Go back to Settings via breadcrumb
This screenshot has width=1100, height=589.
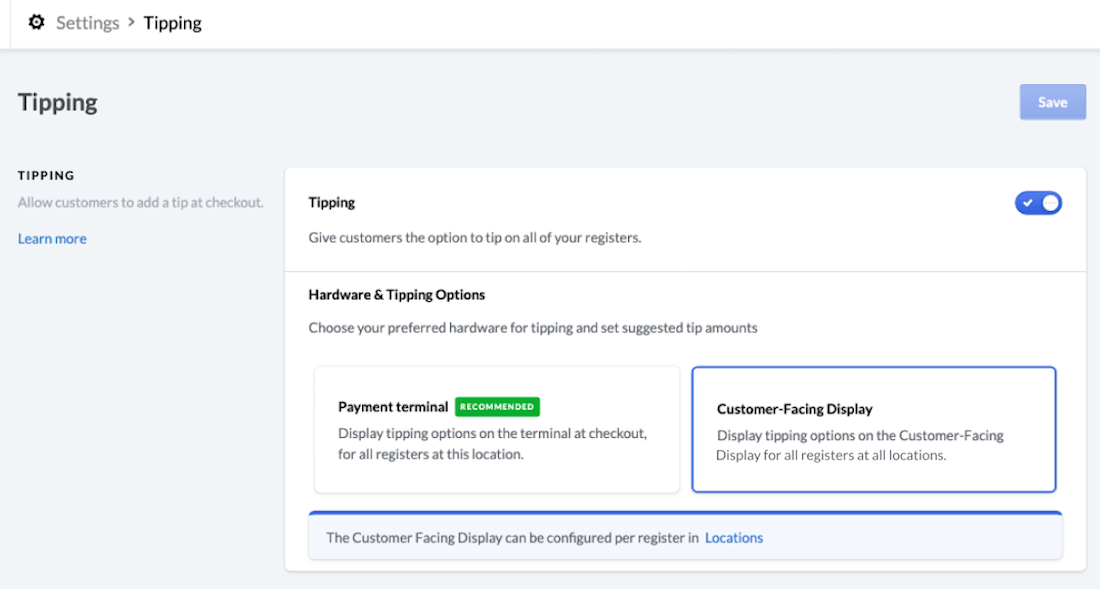point(88,23)
